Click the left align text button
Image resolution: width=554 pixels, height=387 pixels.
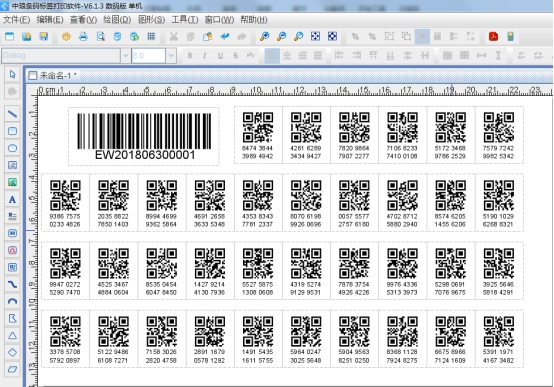[272, 55]
